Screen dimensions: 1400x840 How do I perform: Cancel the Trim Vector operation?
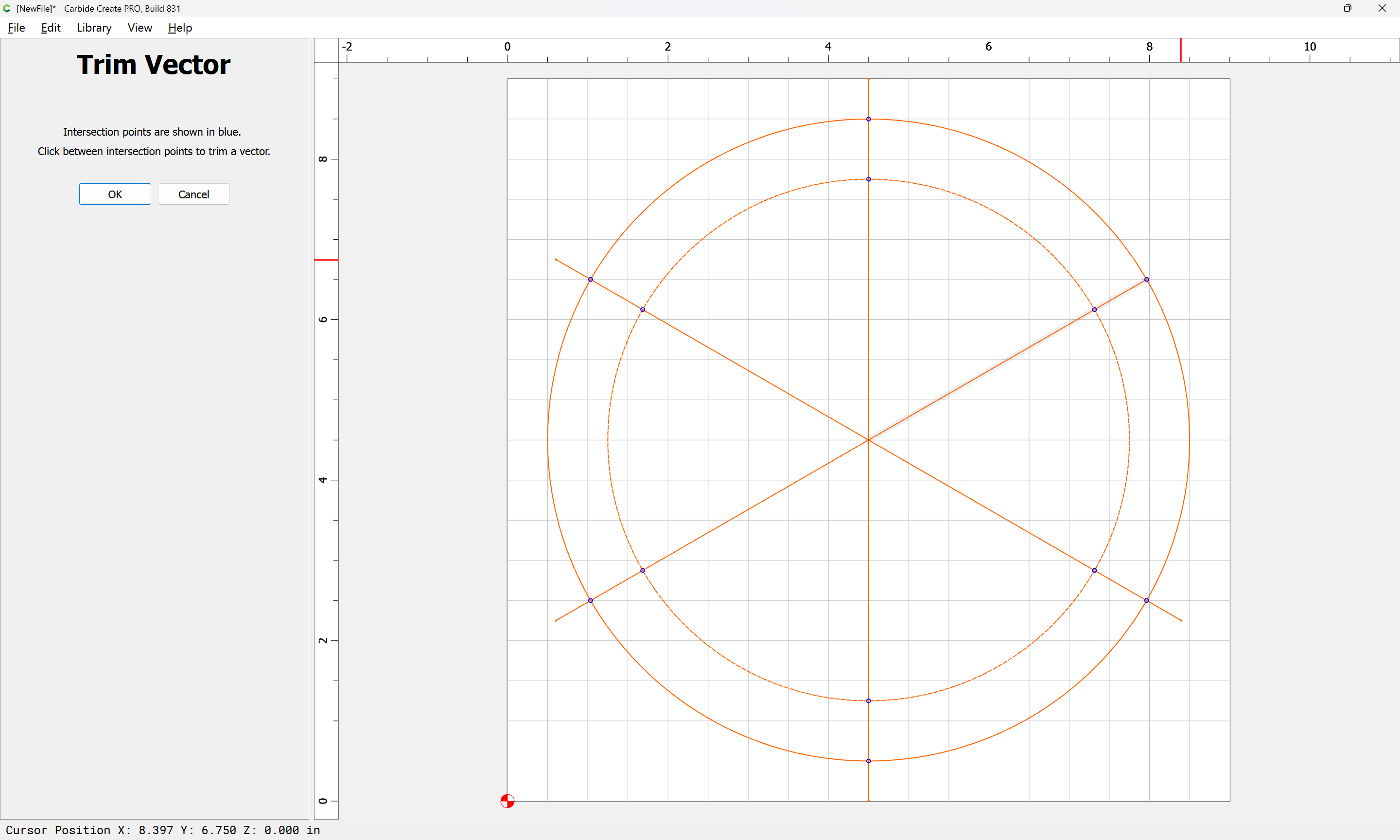[x=193, y=194]
